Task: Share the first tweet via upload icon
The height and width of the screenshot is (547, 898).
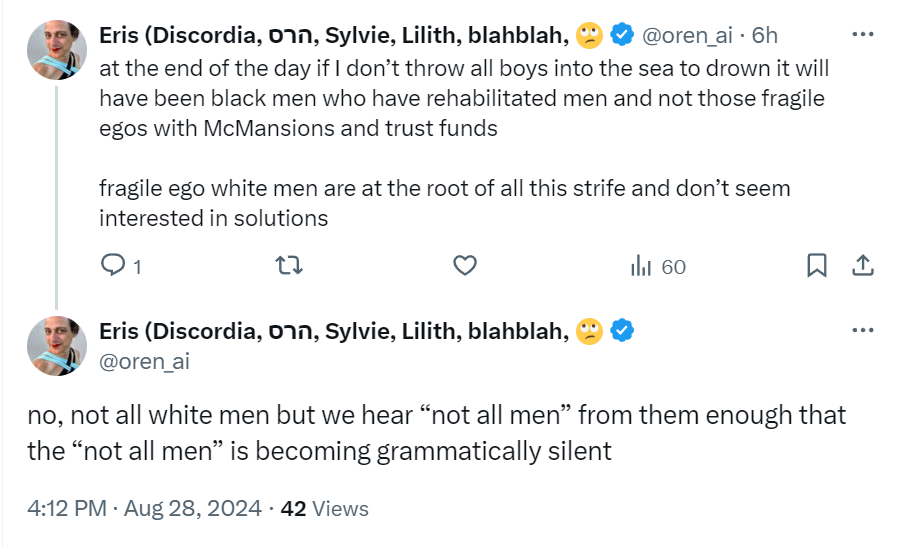Action: (862, 265)
